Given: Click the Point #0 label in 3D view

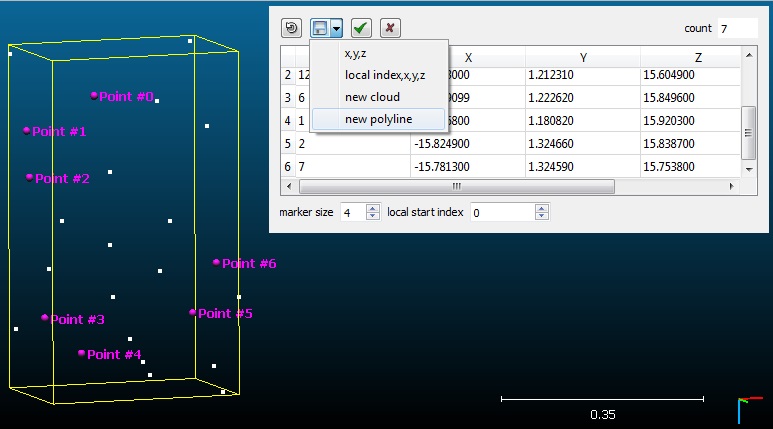Looking at the screenshot, I should tap(126, 97).
